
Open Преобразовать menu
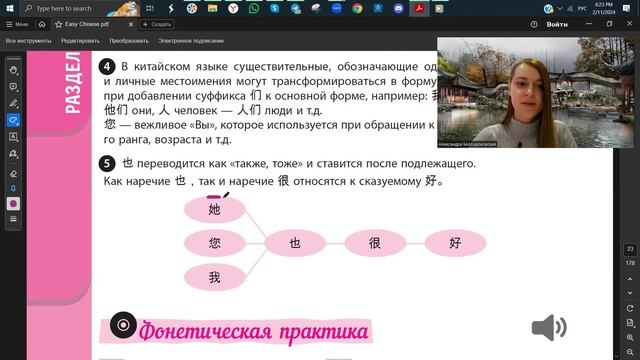tap(129, 41)
